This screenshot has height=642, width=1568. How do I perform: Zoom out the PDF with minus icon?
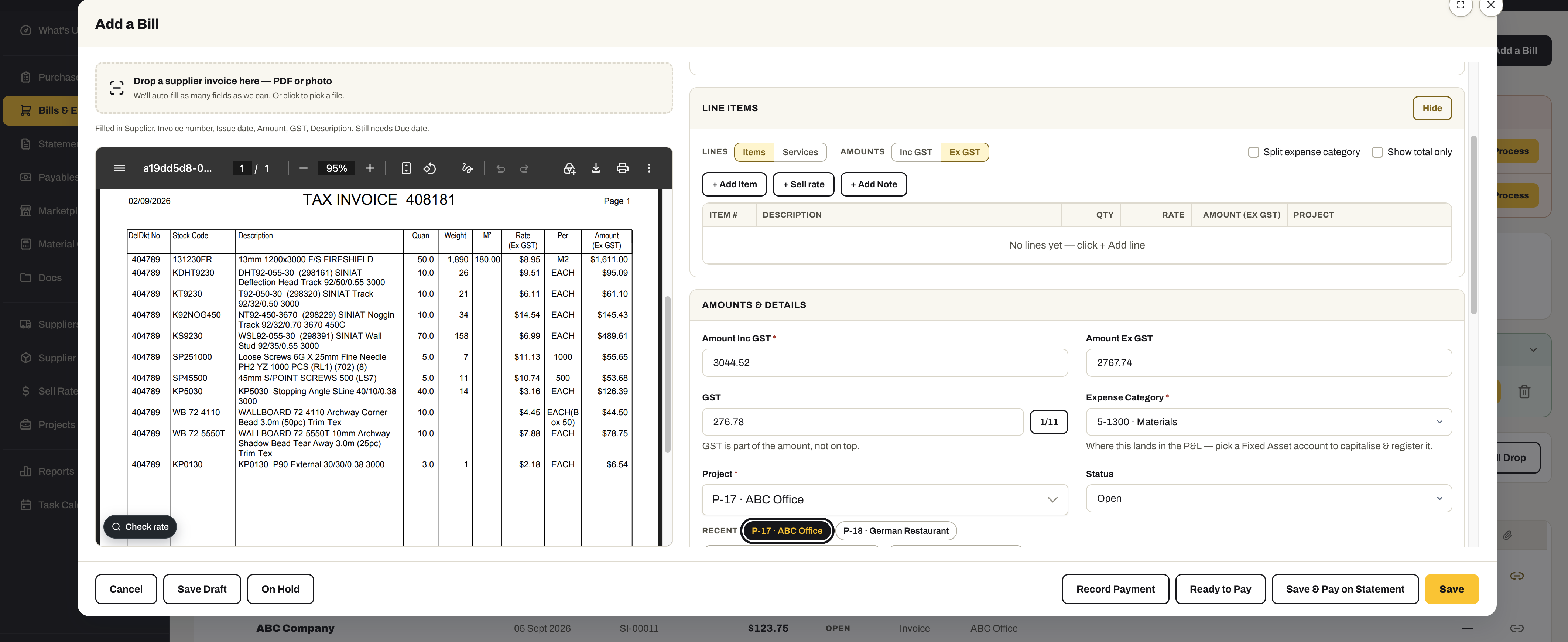[303, 168]
